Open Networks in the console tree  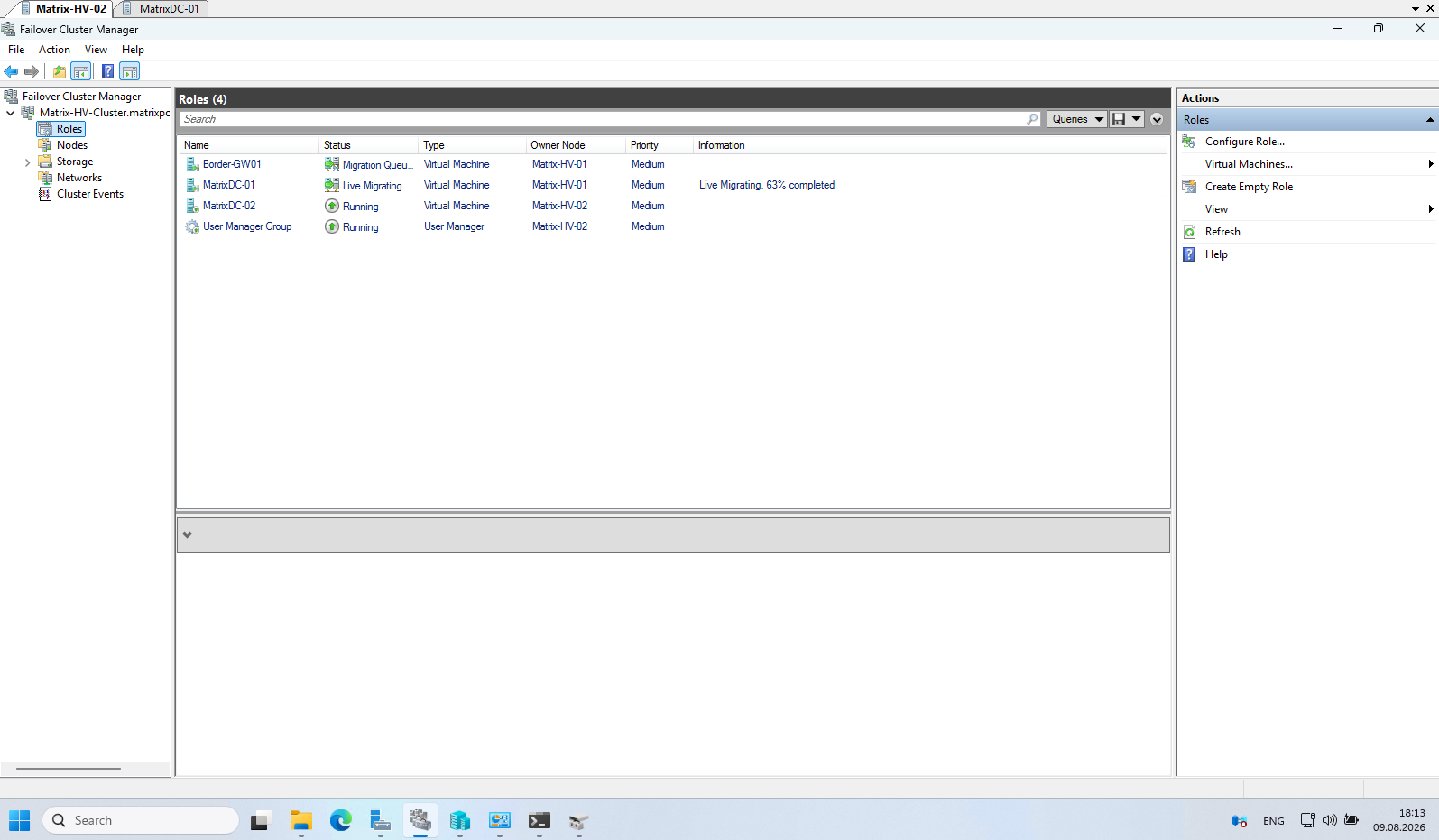[79, 178]
